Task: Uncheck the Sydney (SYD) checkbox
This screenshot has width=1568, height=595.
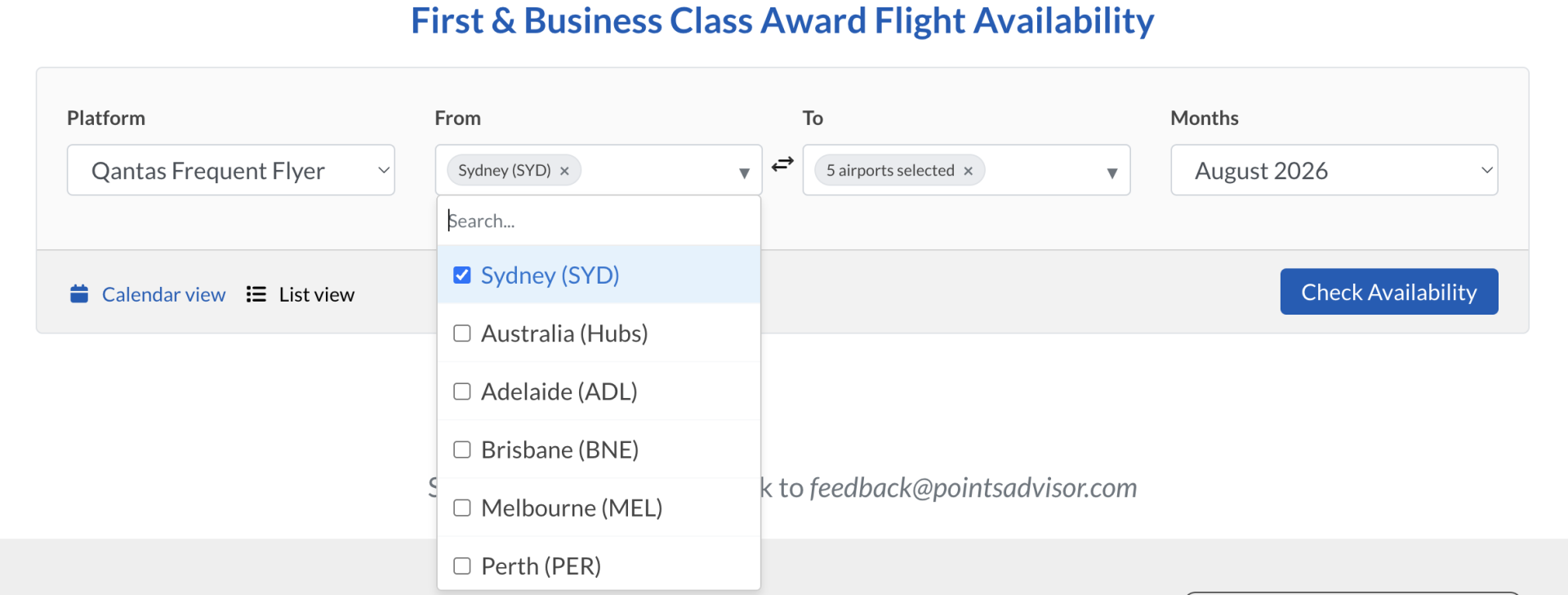Action: tap(462, 275)
